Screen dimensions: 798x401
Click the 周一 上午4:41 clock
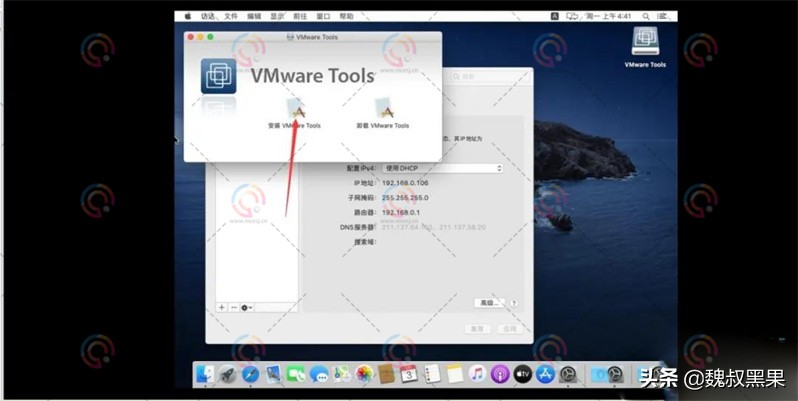pos(608,16)
